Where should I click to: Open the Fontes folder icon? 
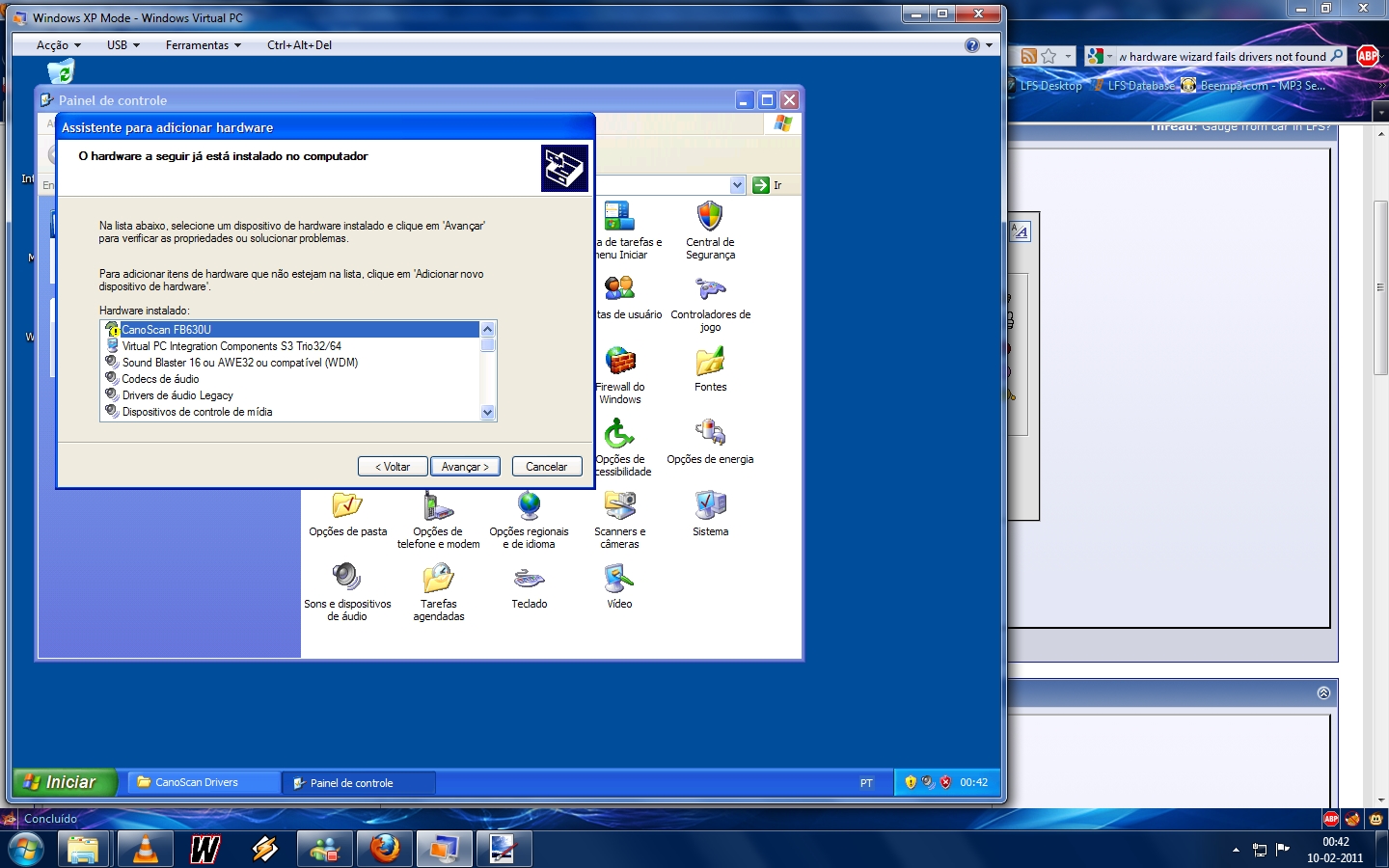pyautogui.click(x=710, y=368)
